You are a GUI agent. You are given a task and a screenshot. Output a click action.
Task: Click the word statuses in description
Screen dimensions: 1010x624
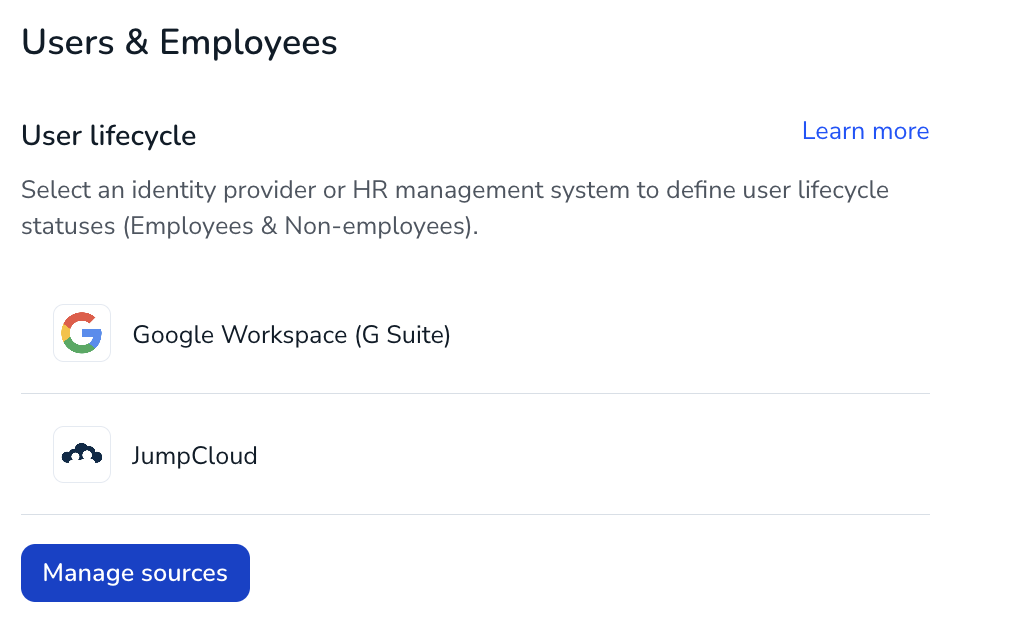[68, 226]
